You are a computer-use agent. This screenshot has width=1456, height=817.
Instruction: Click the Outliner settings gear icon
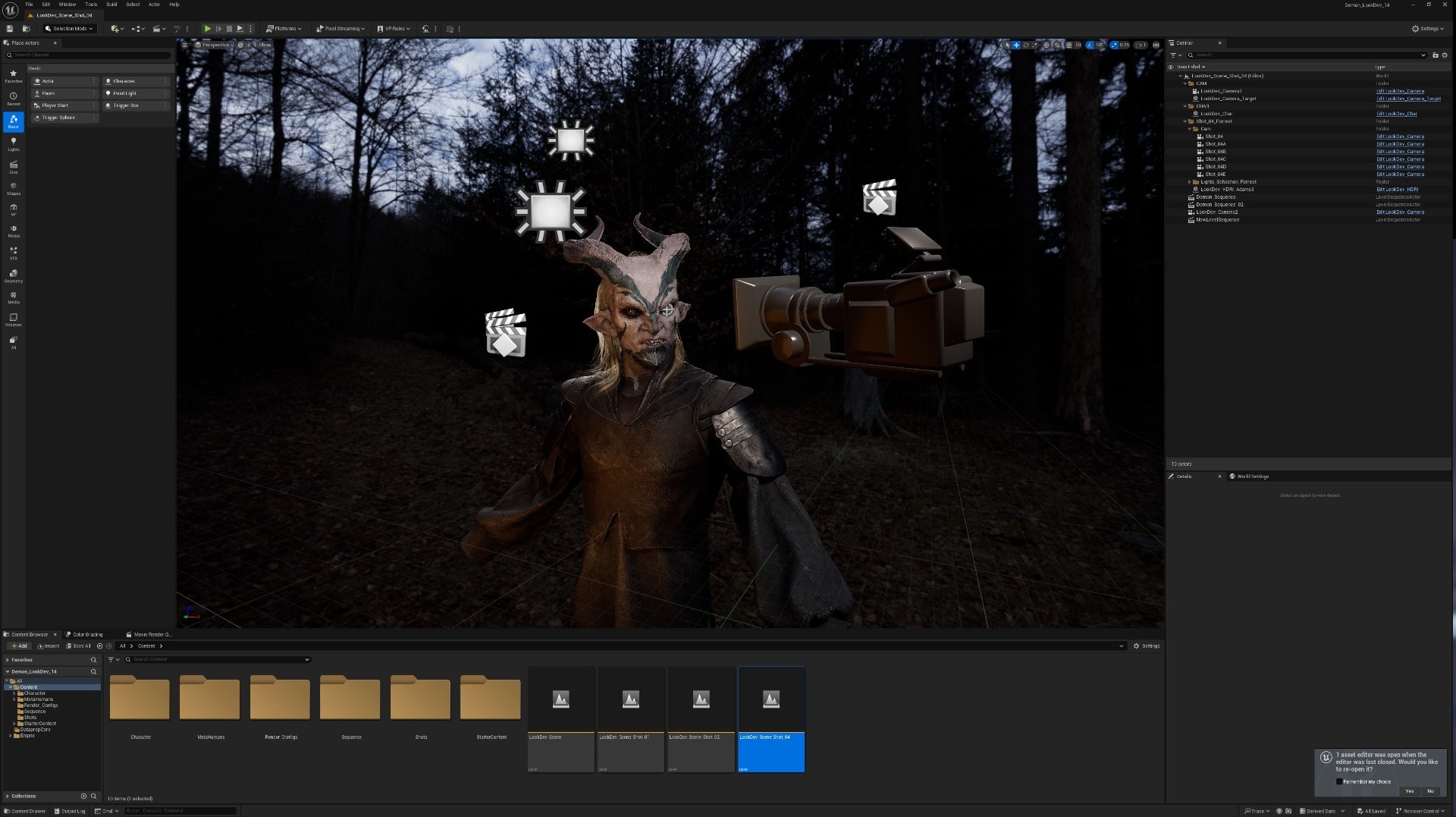point(1445,55)
